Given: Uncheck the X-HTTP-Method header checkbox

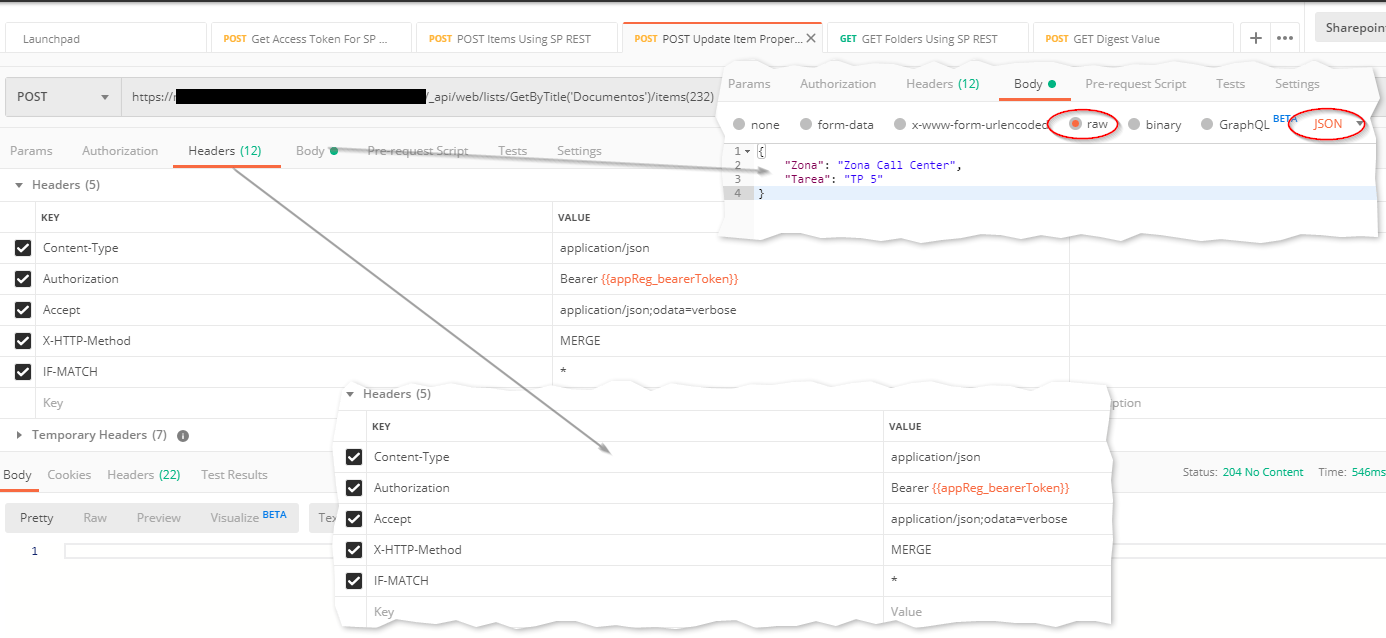Looking at the screenshot, I should [x=22, y=340].
